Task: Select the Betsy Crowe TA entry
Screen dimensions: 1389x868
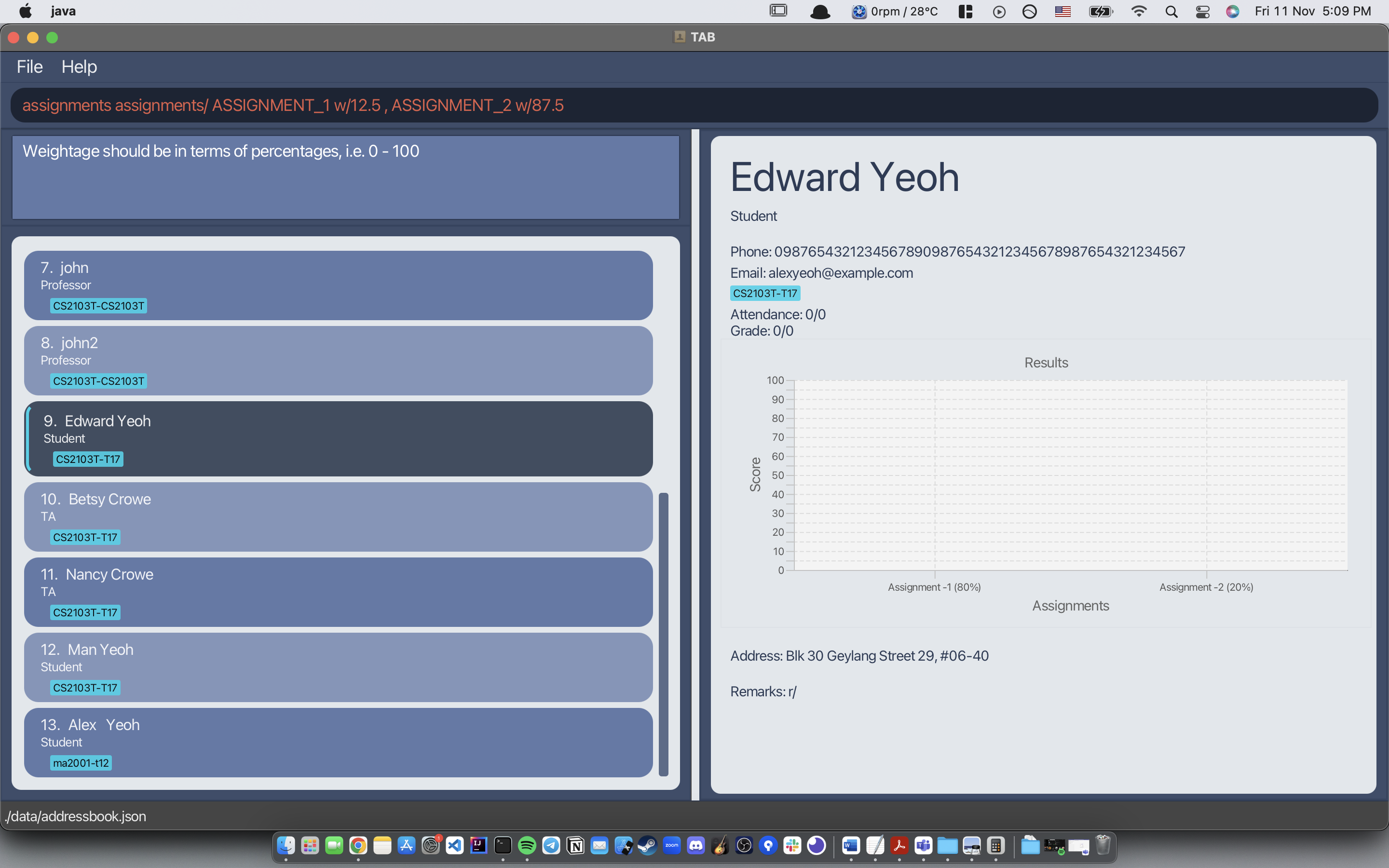Action: pyautogui.click(x=339, y=516)
